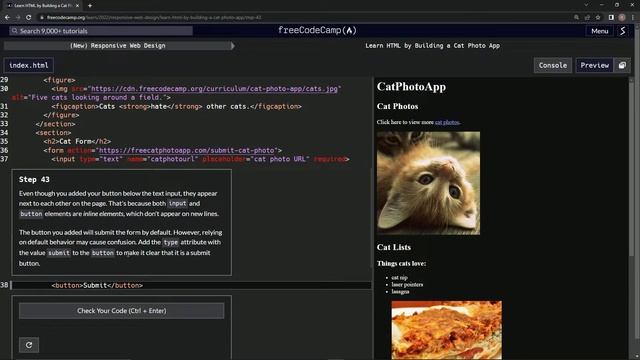Click the button Submit code line
Screen dimensions: 640x360
click(97, 285)
